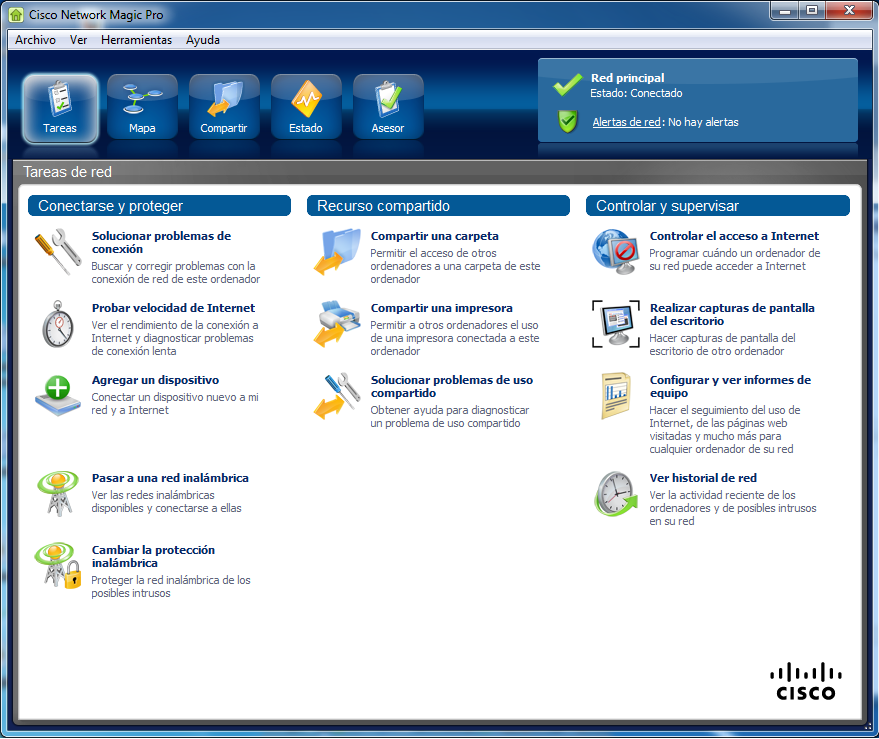Click the shared printer icon

pyautogui.click(x=337, y=324)
